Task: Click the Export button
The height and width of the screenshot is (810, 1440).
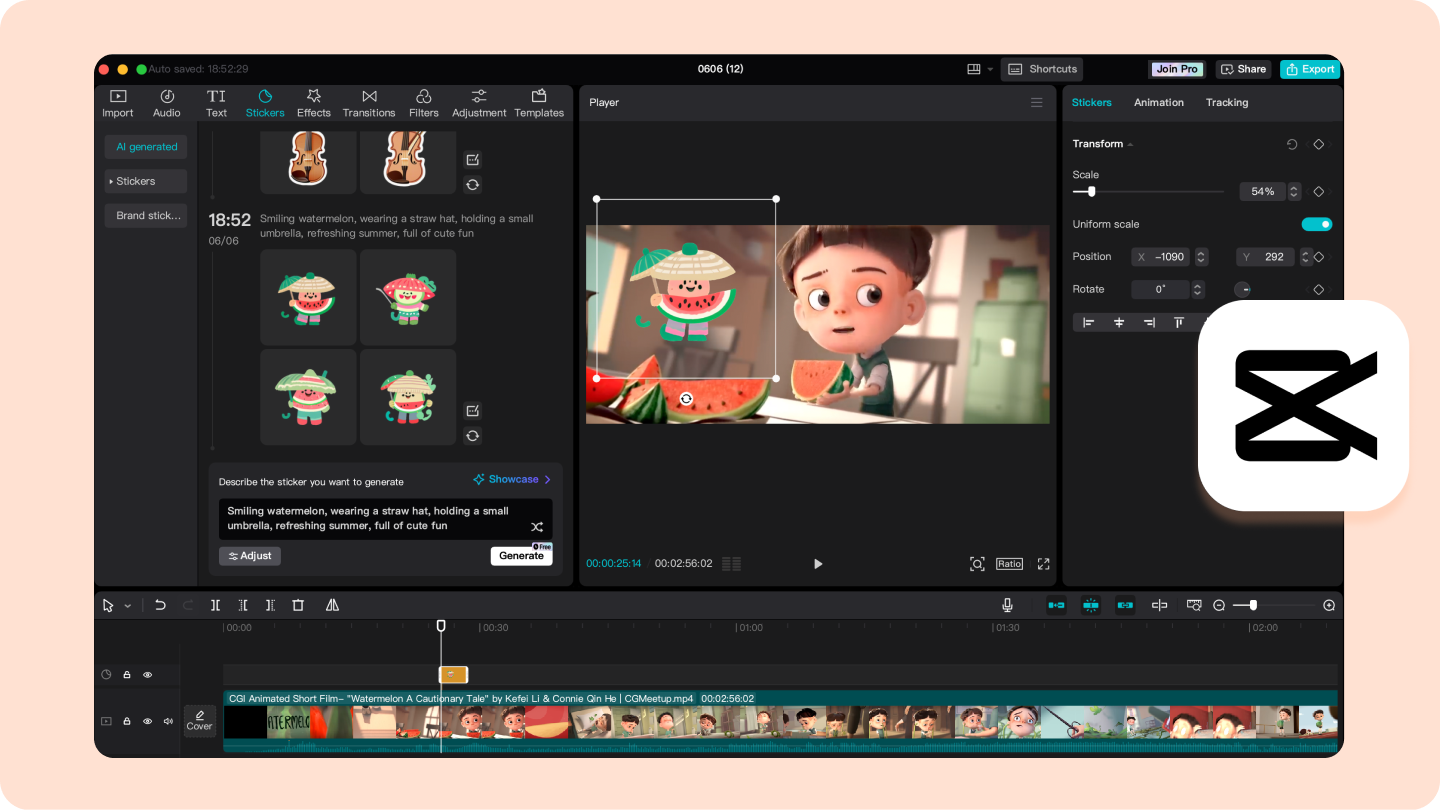Action: [x=1310, y=69]
